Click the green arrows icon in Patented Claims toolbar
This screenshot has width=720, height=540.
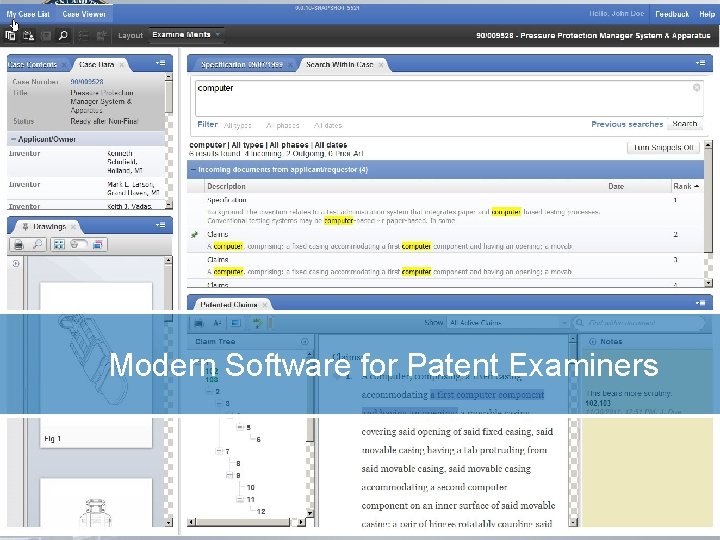(x=258, y=323)
